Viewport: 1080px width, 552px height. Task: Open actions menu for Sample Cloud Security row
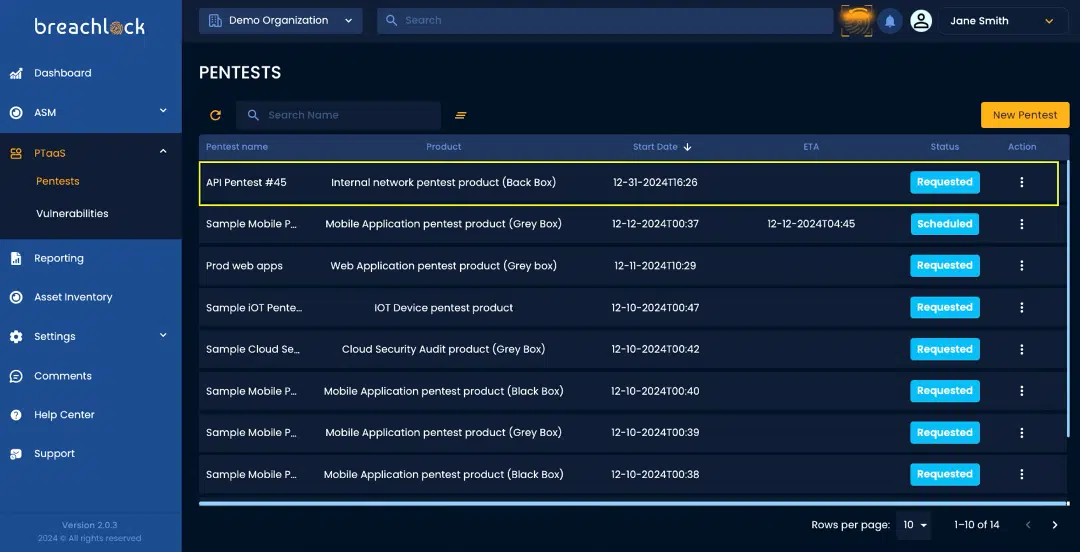click(1021, 349)
